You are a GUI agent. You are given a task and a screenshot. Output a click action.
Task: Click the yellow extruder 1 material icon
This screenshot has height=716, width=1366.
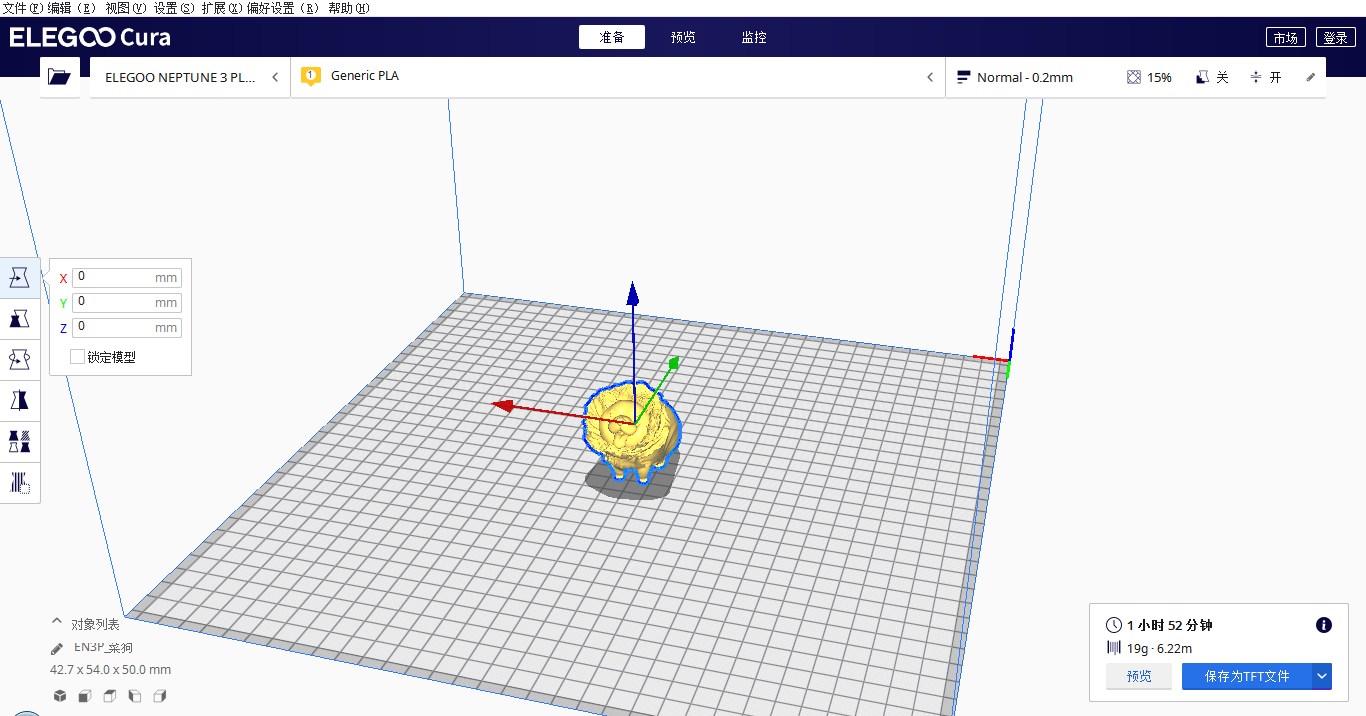click(x=311, y=76)
